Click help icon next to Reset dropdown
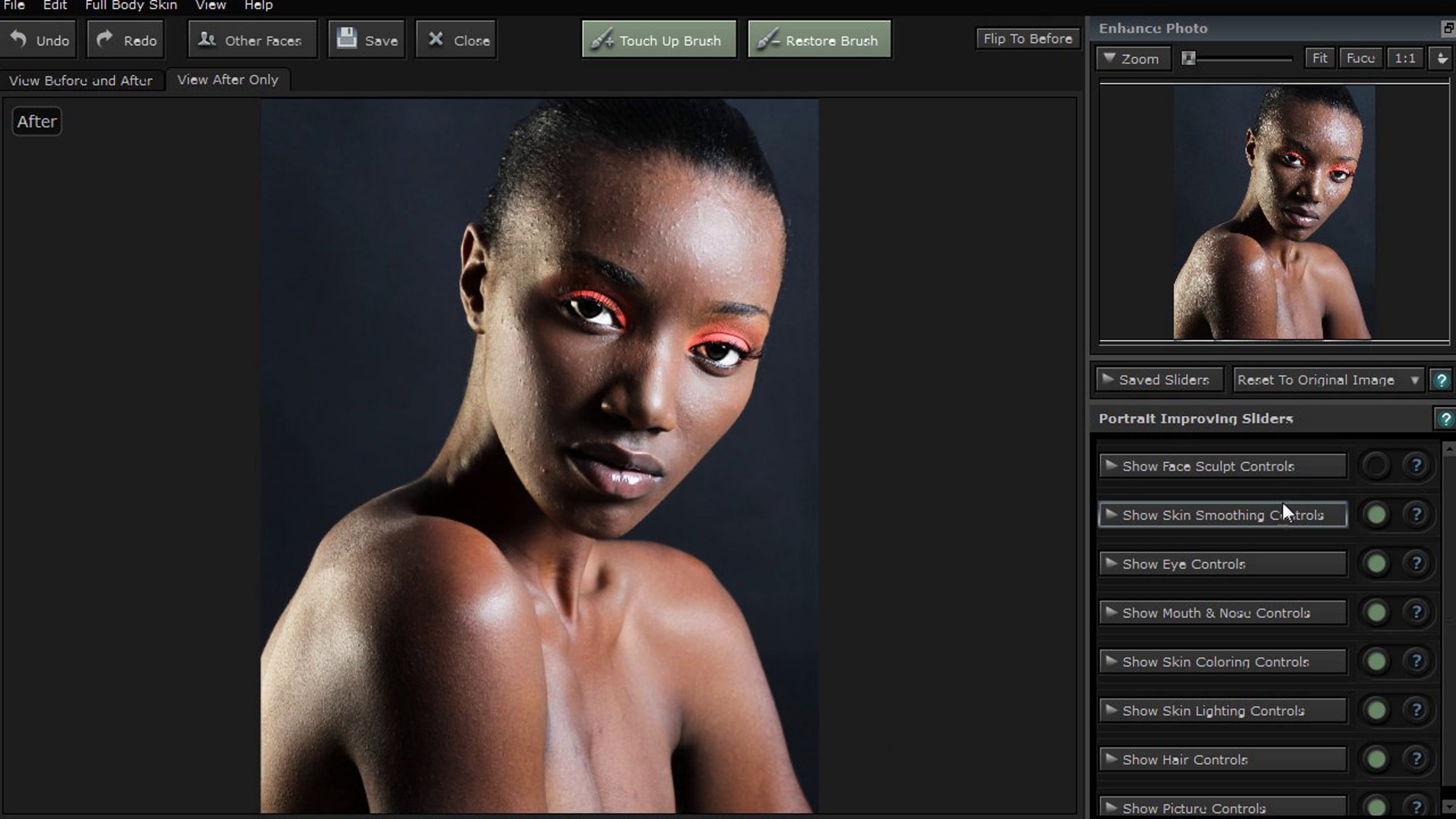Image resolution: width=1456 pixels, height=819 pixels. tap(1441, 380)
